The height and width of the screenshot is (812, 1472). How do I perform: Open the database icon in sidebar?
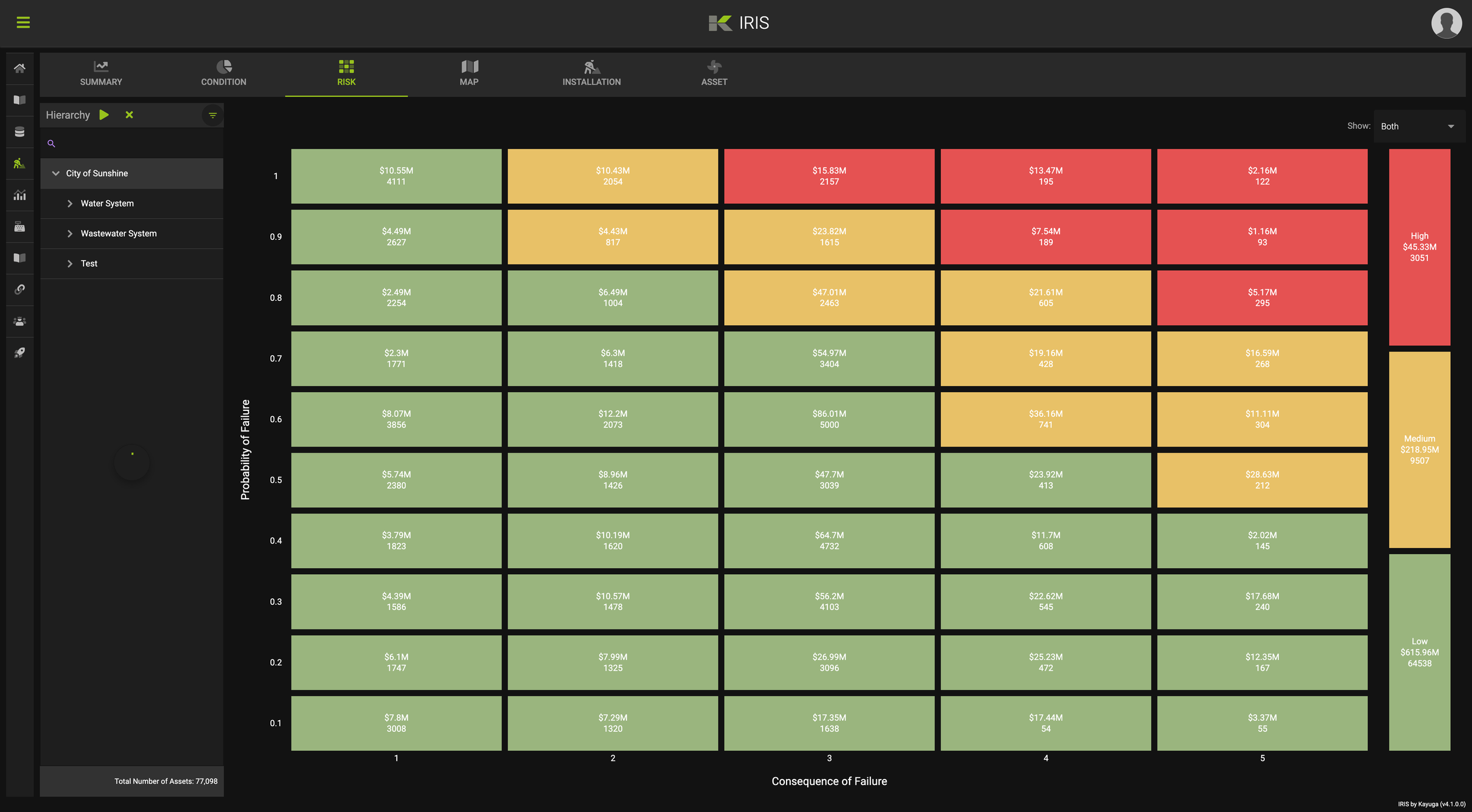[x=19, y=132]
